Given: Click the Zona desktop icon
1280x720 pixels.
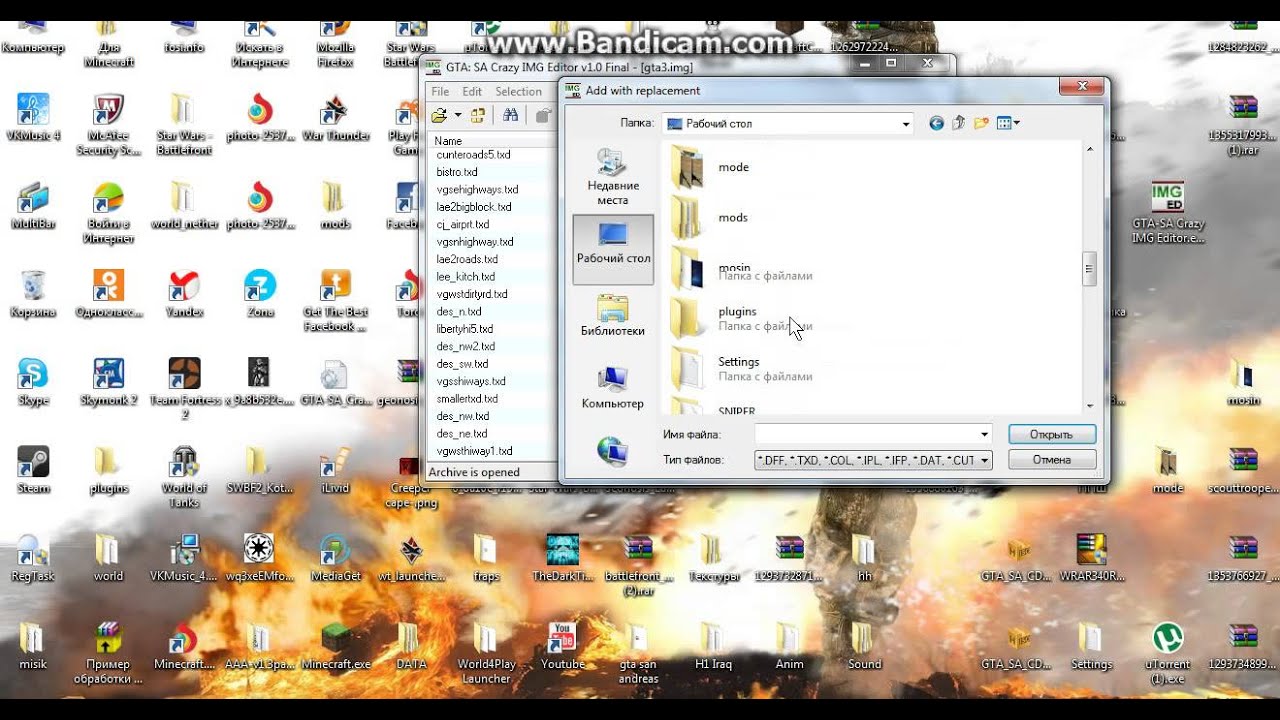Looking at the screenshot, I should pos(260,293).
